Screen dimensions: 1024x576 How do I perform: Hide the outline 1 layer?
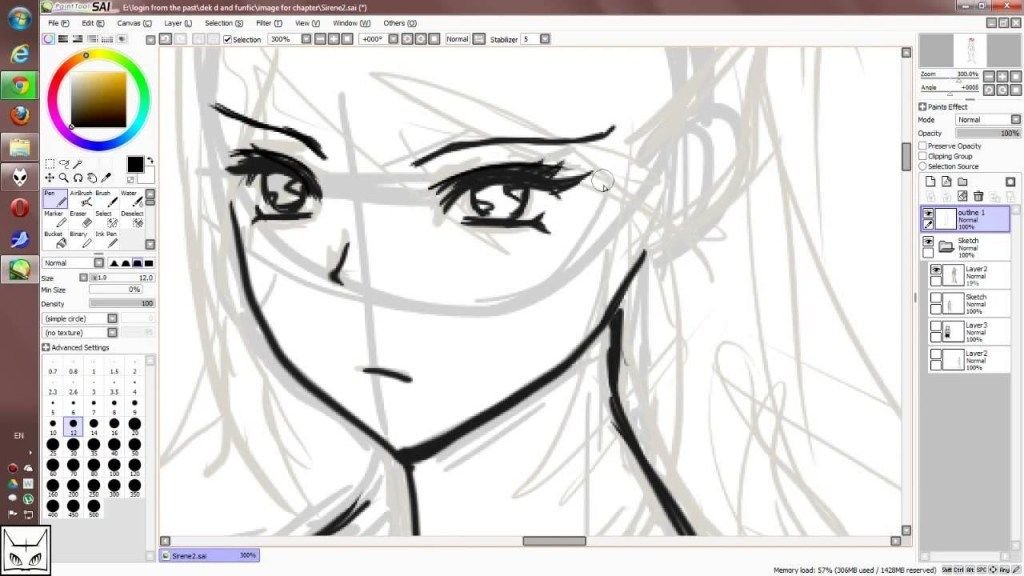pos(928,213)
